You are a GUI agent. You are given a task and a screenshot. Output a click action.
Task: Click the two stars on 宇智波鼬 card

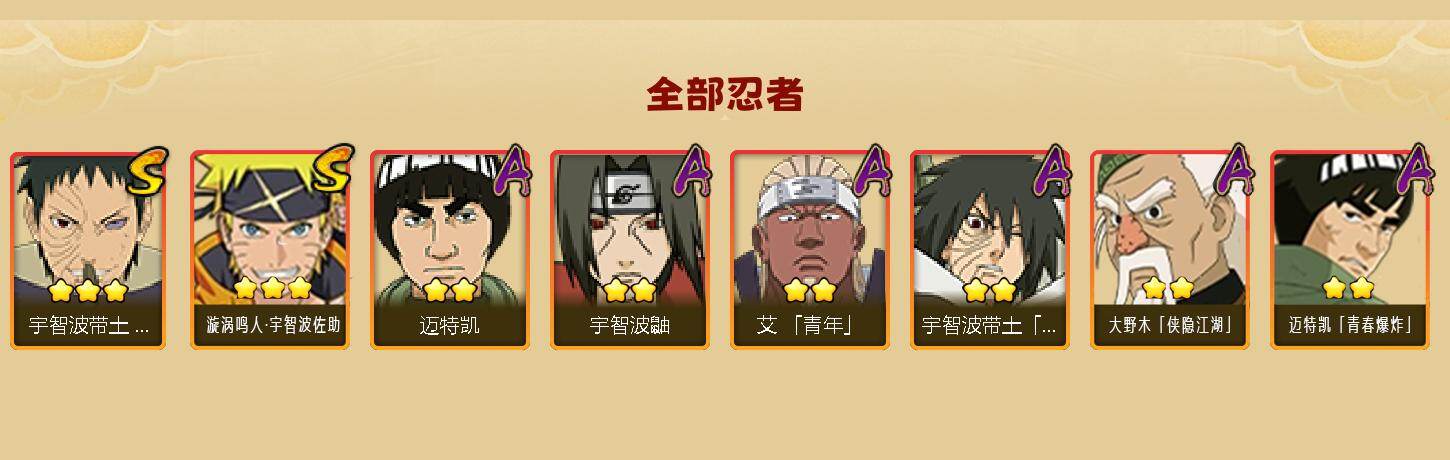click(x=630, y=290)
